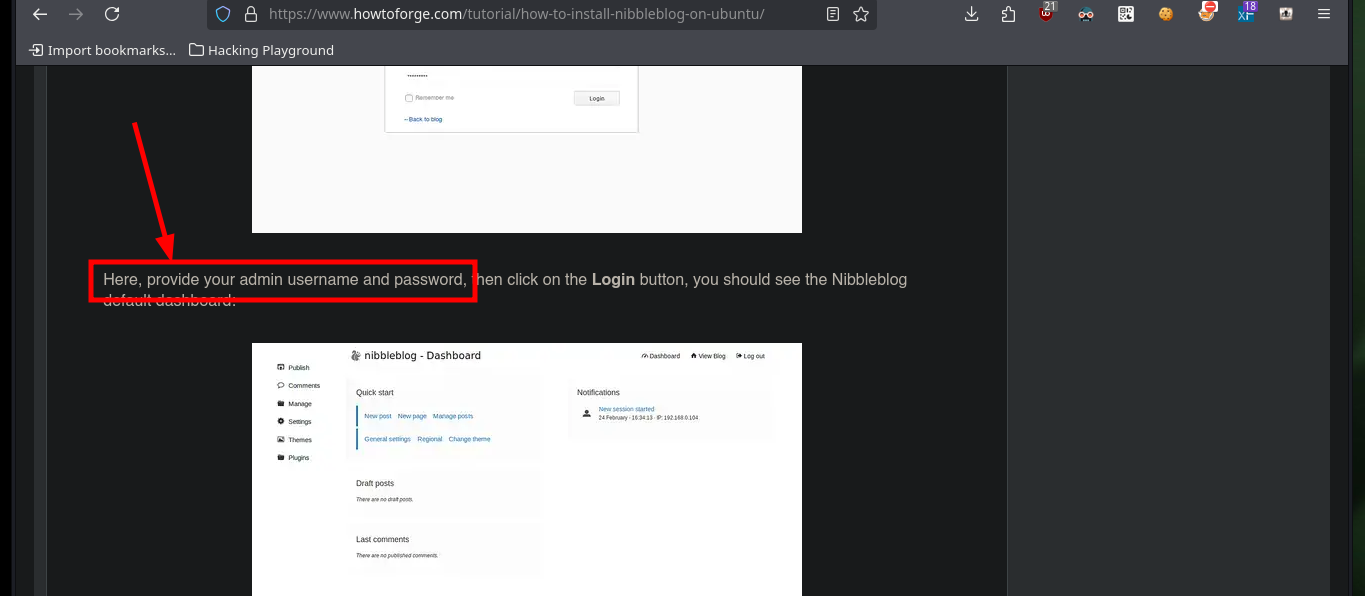Open the goggles-face extension icon
This screenshot has height=596, width=1365.
coord(1086,14)
